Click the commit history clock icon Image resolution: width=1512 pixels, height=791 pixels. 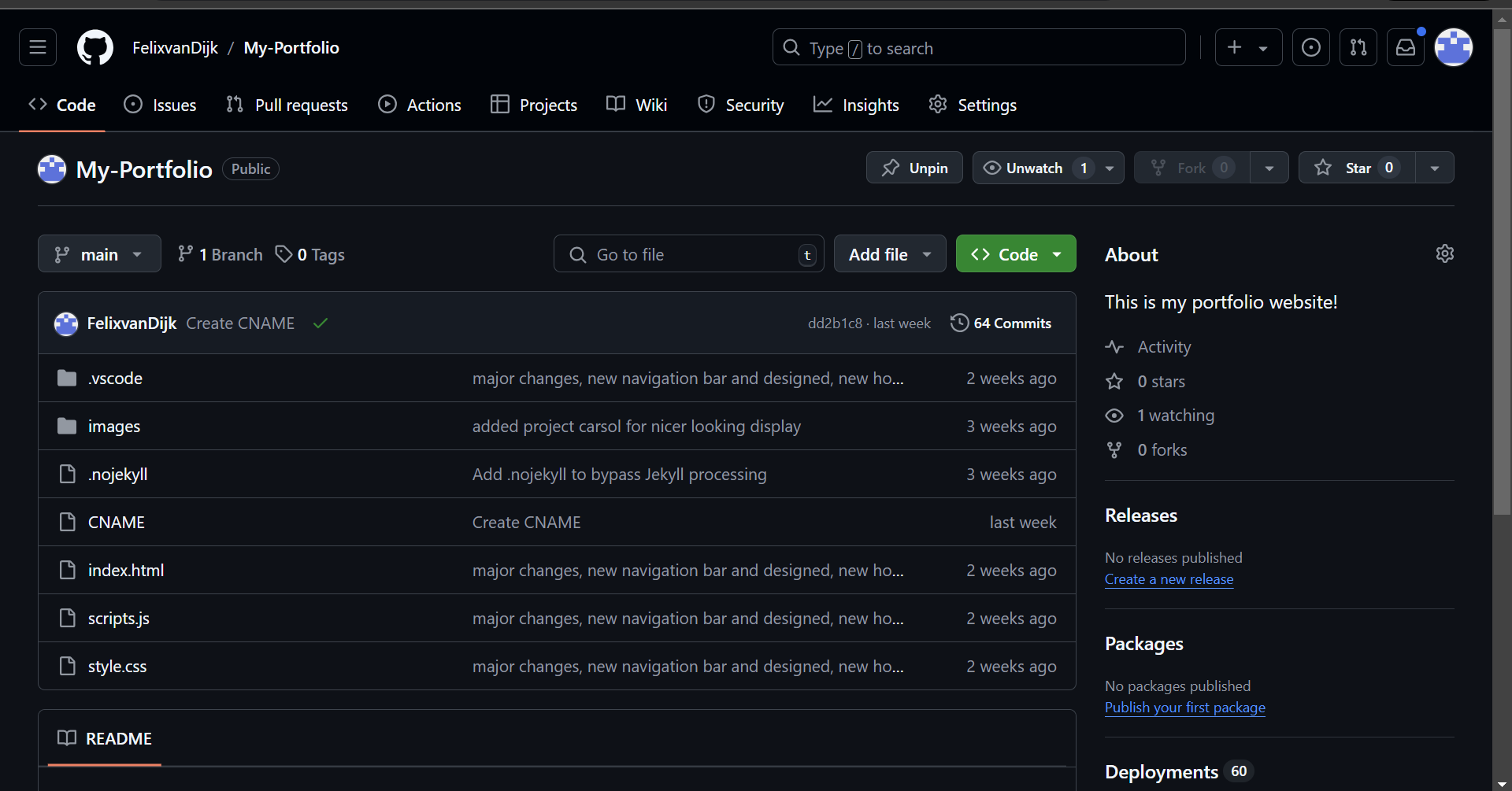coord(959,323)
